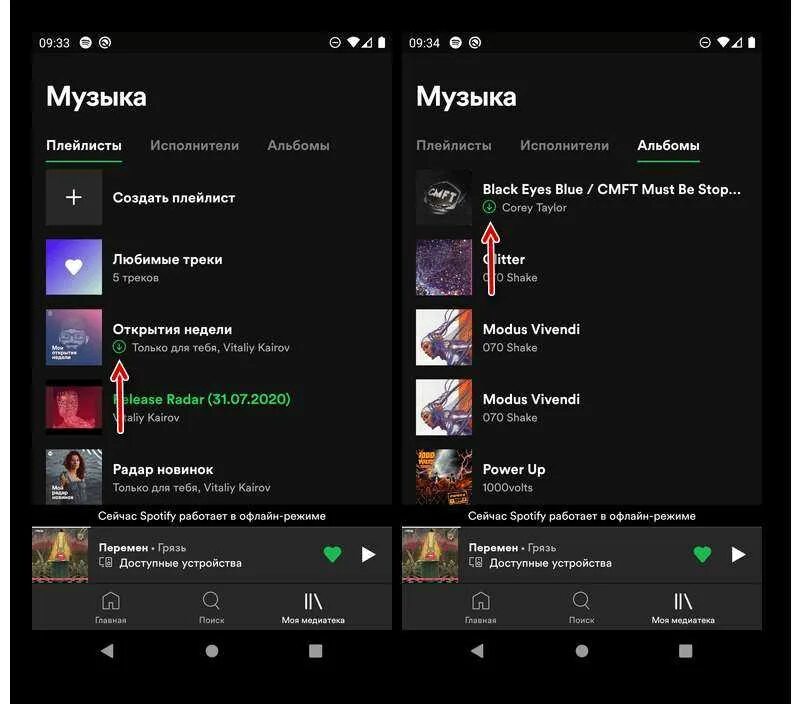Tap the Power Up album cover thumbnail

pos(444,477)
